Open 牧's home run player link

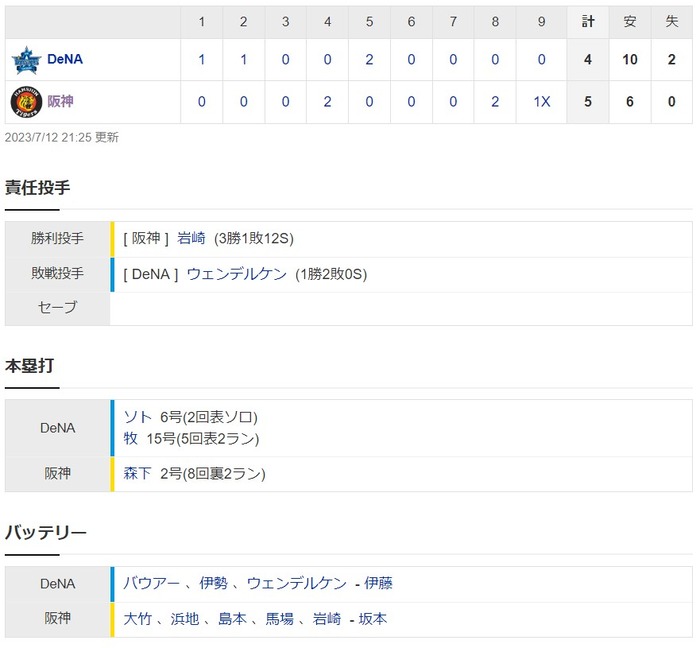(131, 439)
